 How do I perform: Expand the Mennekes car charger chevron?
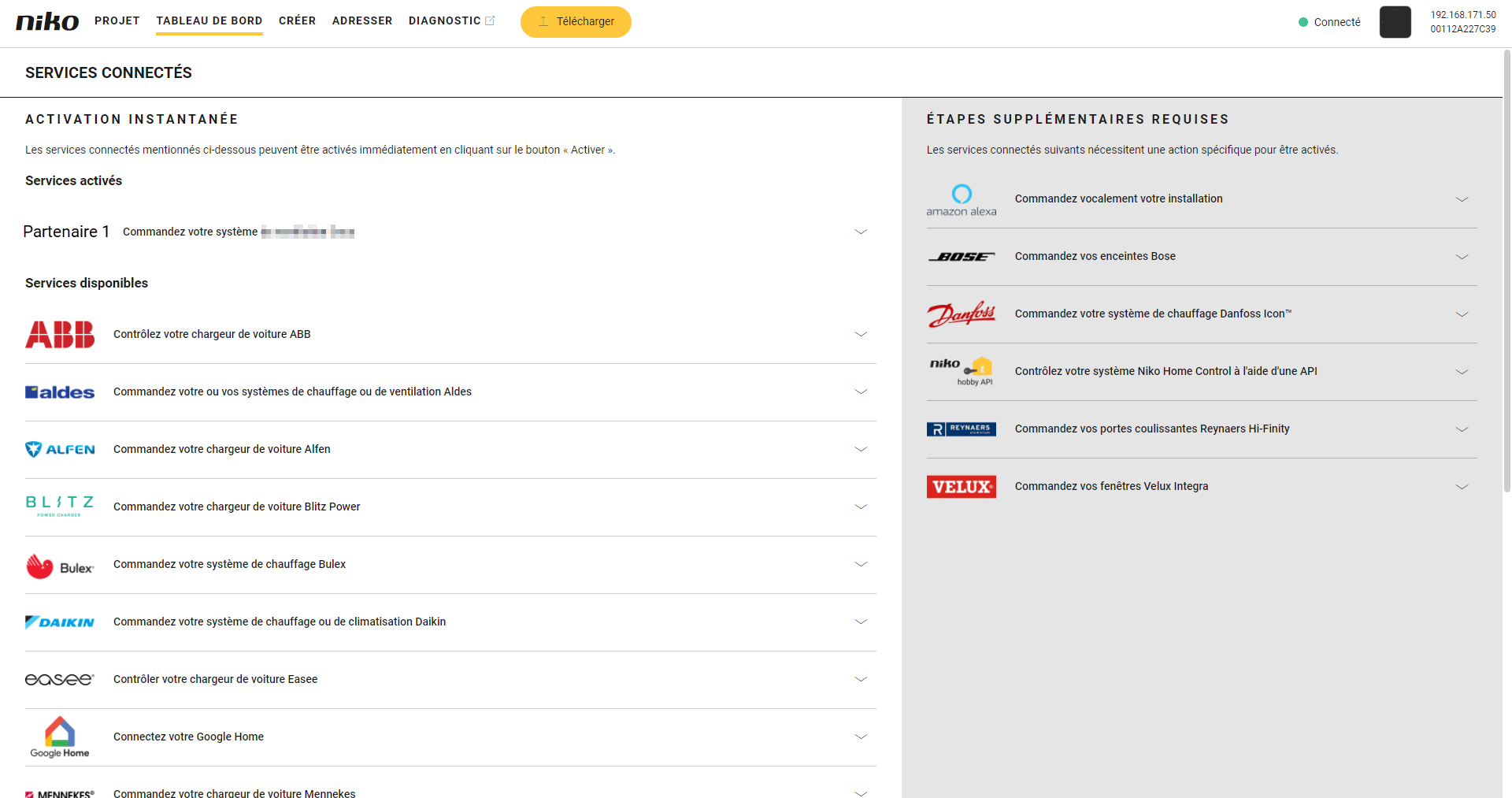coord(861,792)
